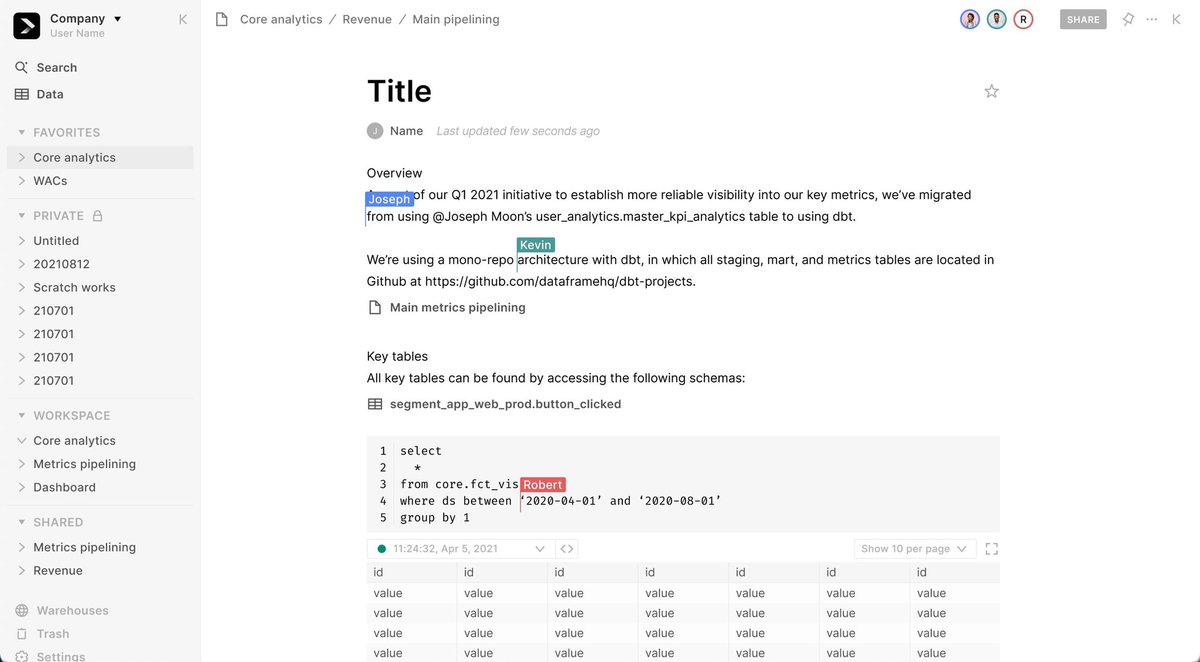Open Warehouses from the sidebar
Viewport: 1200px width, 662px height.
70,610
